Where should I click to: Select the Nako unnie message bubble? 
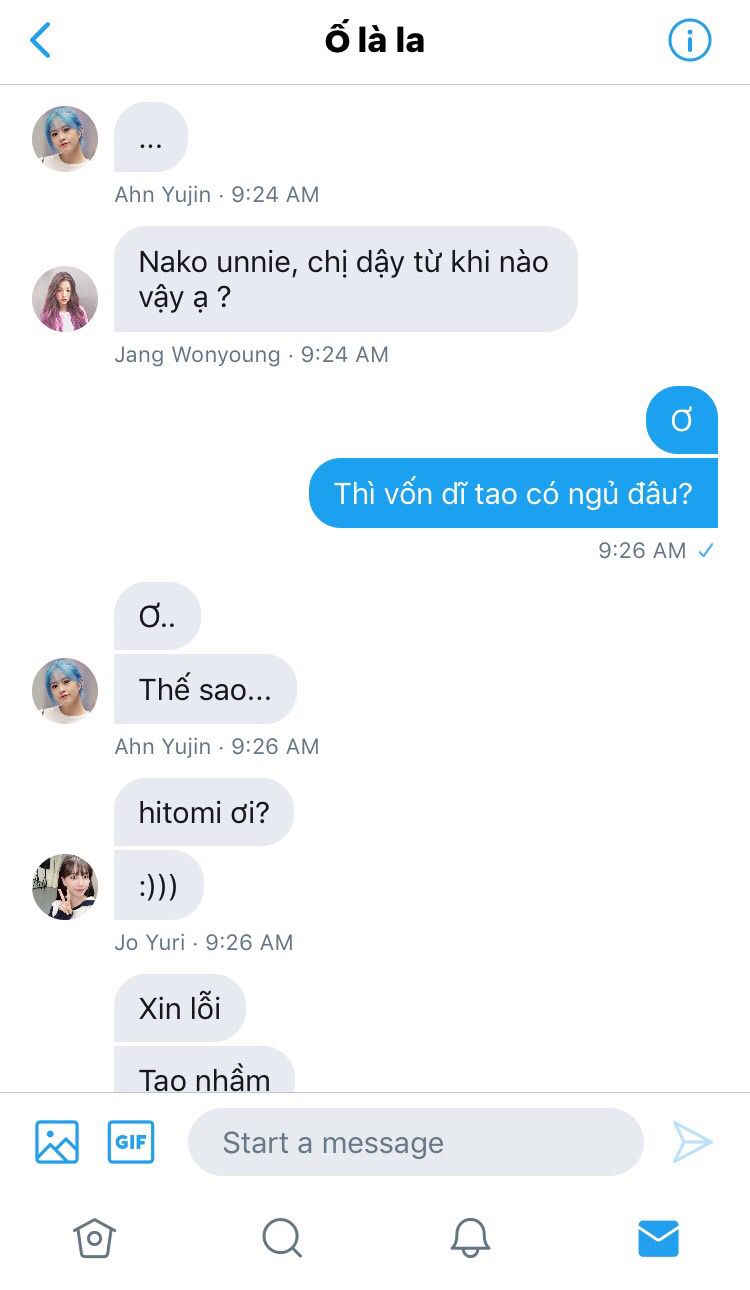346,279
